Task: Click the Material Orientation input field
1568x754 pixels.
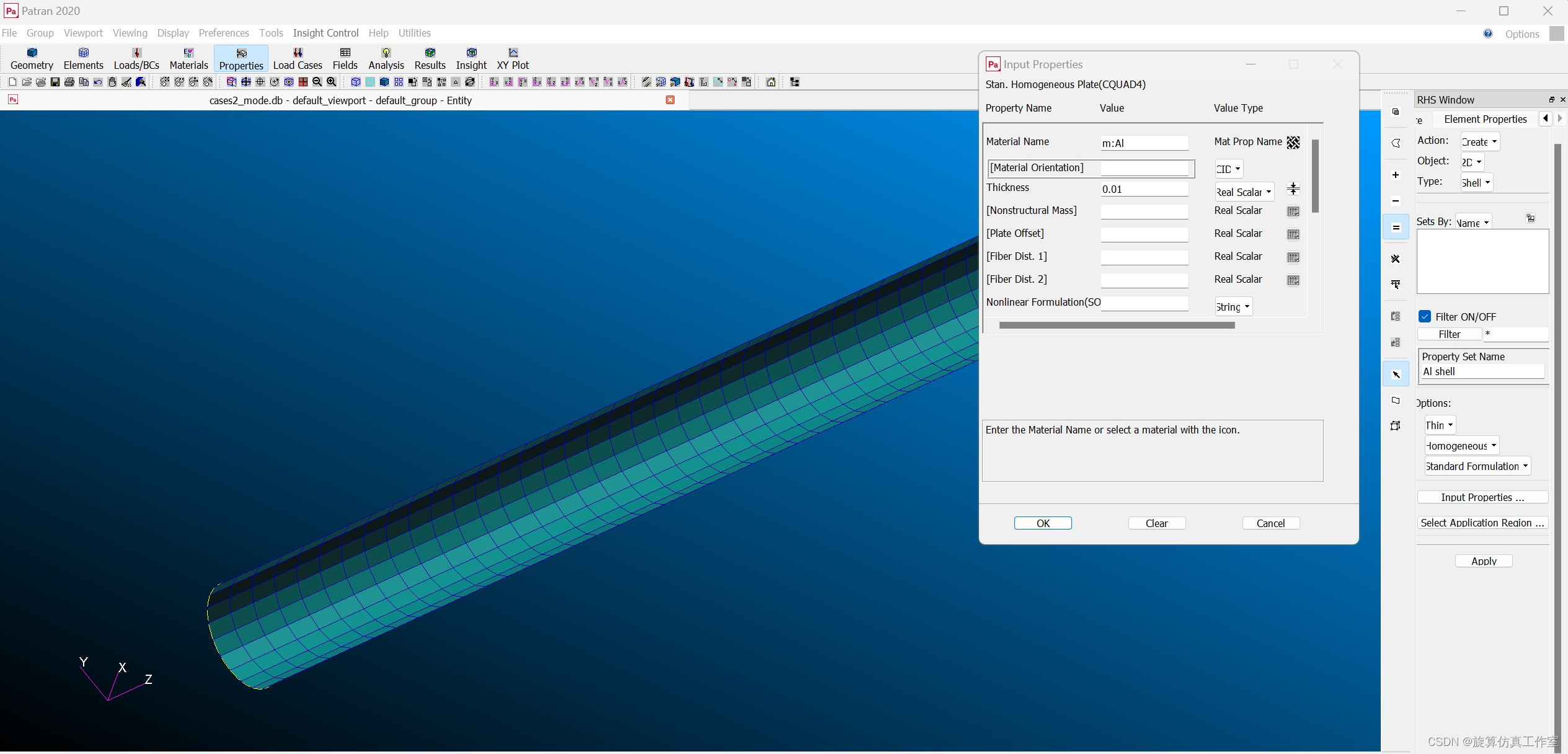Action: (1145, 168)
